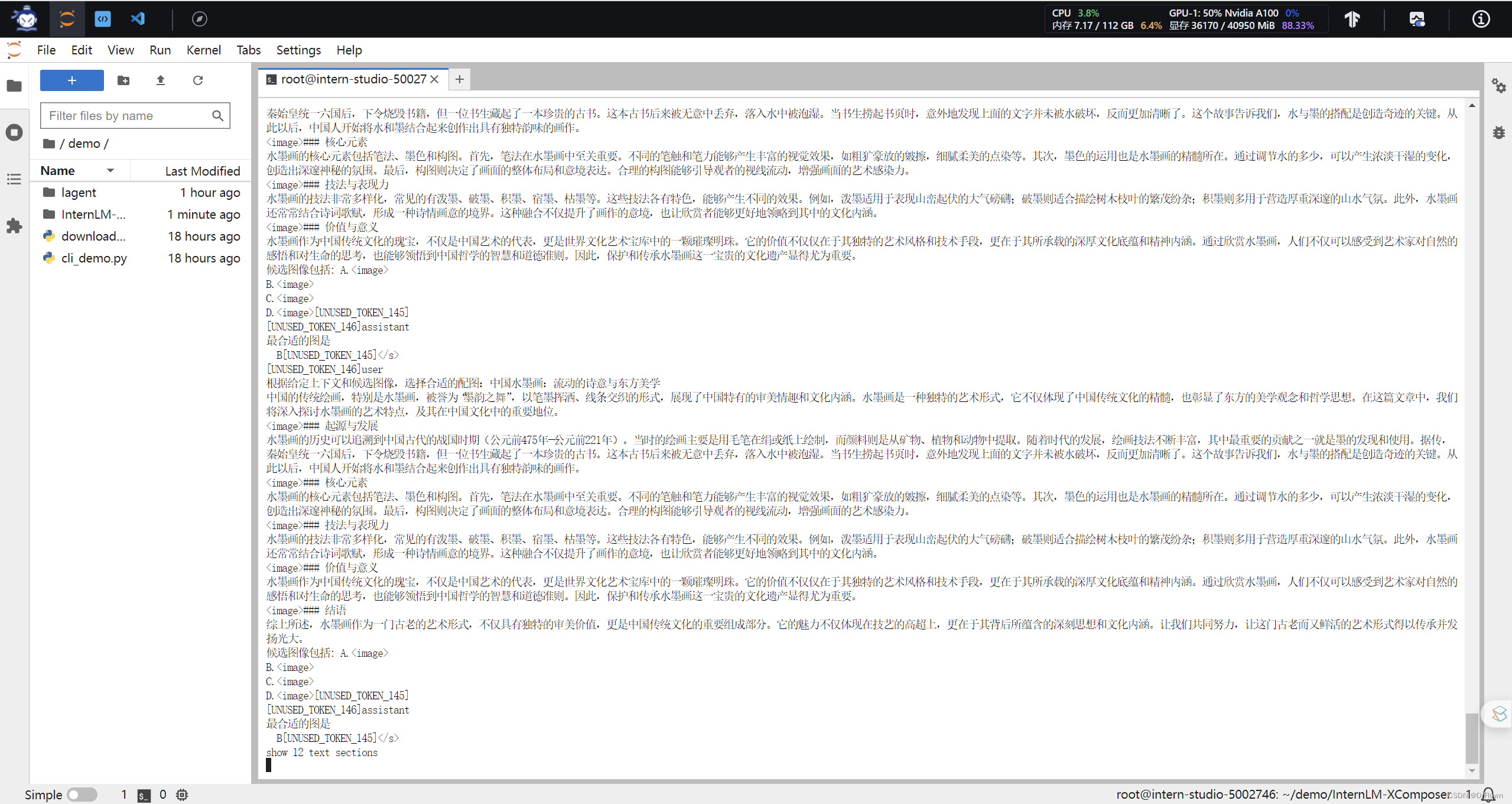Screen dimensions: 1512x804
Task: Click the studio penguin logo icon
Action: pos(25,19)
